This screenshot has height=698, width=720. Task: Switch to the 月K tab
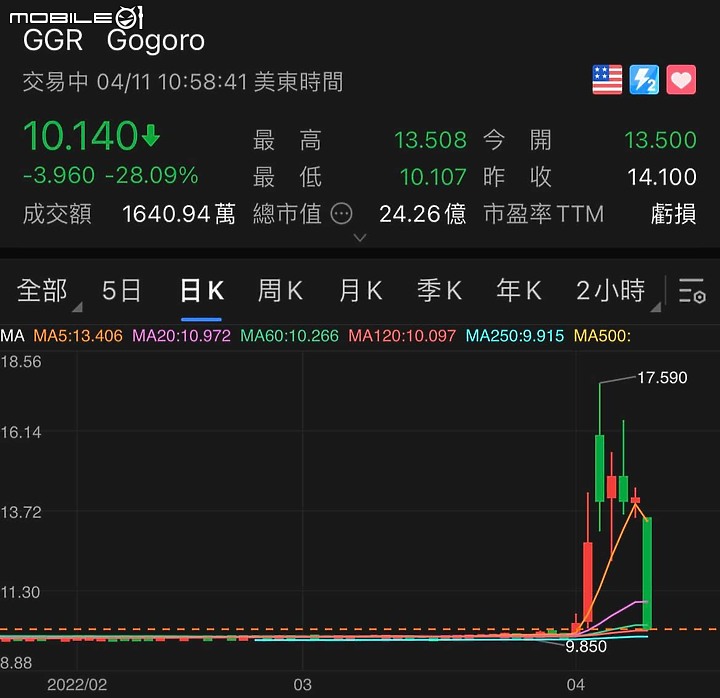click(360, 291)
